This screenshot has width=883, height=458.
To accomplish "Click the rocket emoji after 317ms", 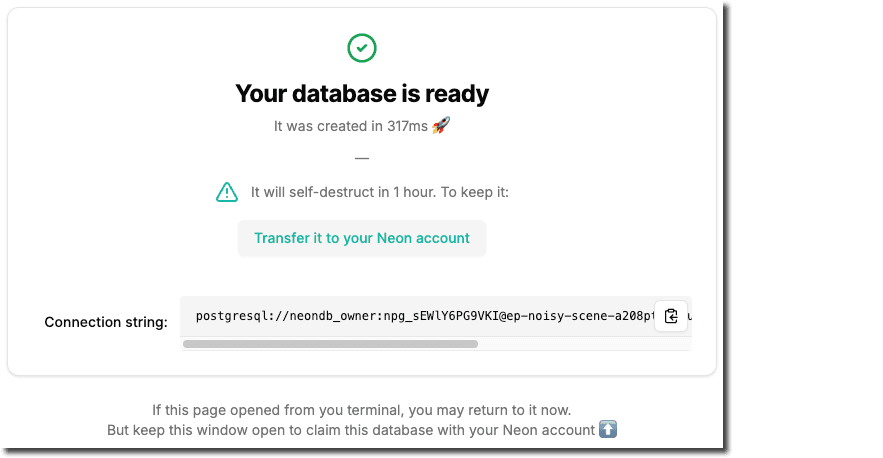I will pos(441,127).
